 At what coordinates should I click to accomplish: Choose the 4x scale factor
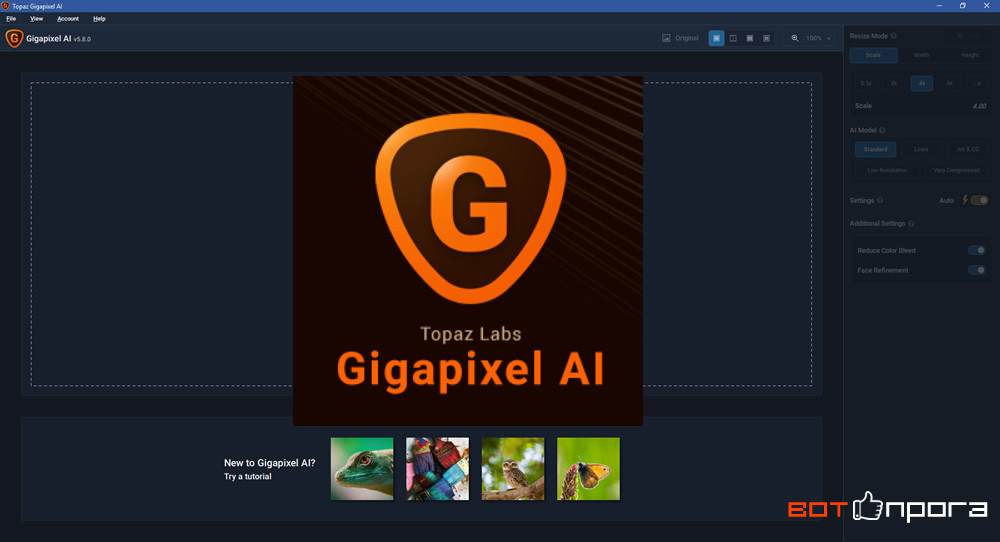click(x=922, y=84)
